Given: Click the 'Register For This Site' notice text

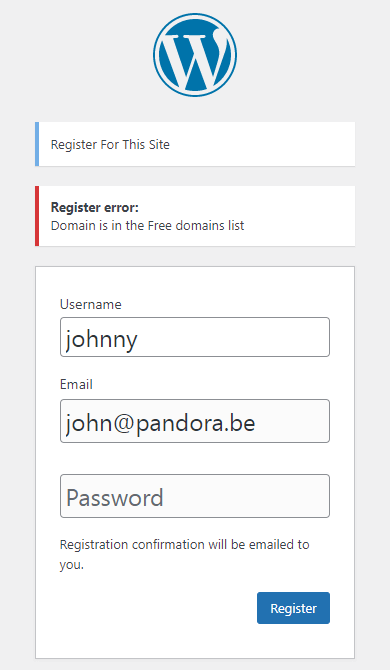Looking at the screenshot, I should click(110, 144).
